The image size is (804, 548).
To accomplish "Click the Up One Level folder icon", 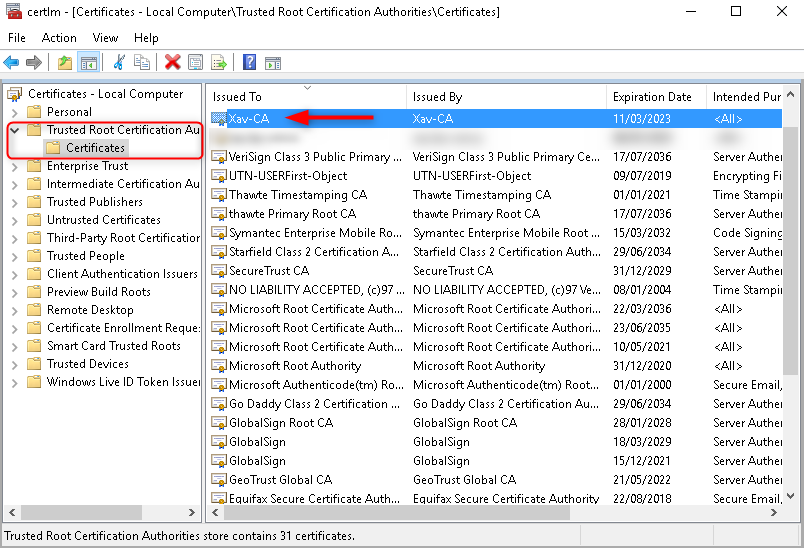I will tap(65, 62).
